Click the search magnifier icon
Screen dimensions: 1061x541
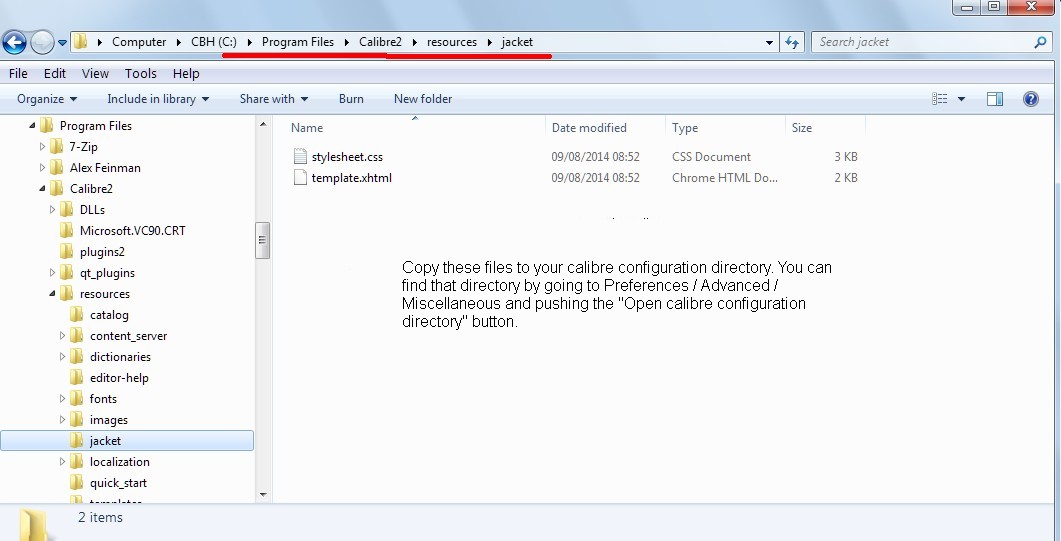1041,42
